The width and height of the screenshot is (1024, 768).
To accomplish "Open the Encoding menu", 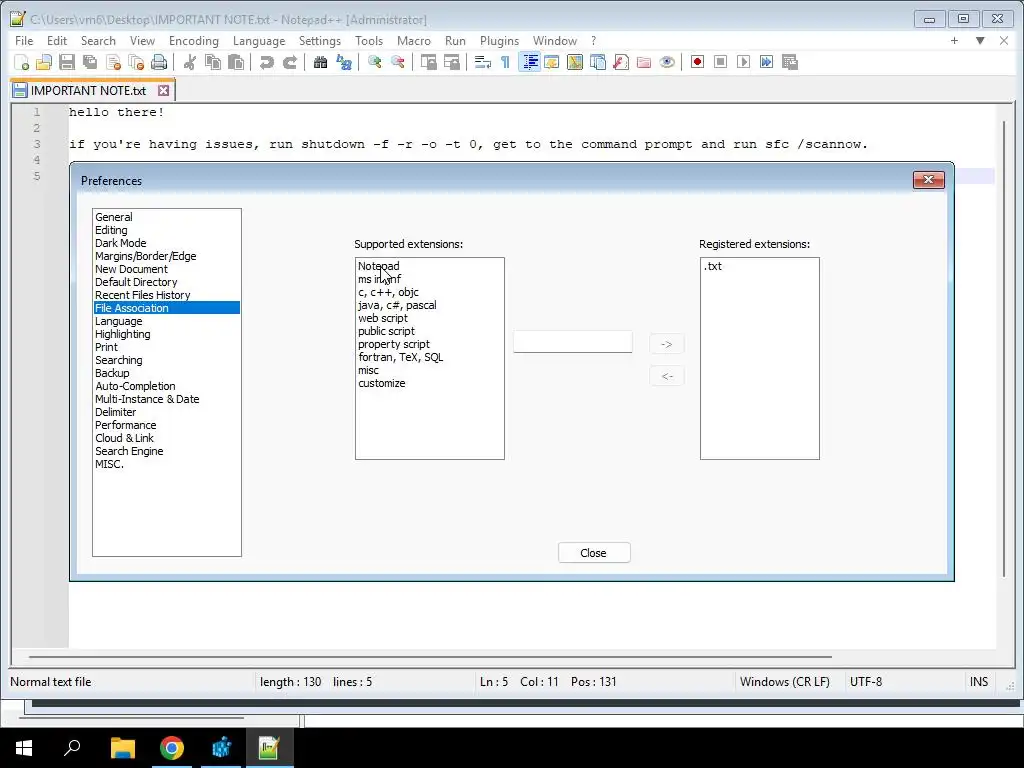I will (193, 40).
